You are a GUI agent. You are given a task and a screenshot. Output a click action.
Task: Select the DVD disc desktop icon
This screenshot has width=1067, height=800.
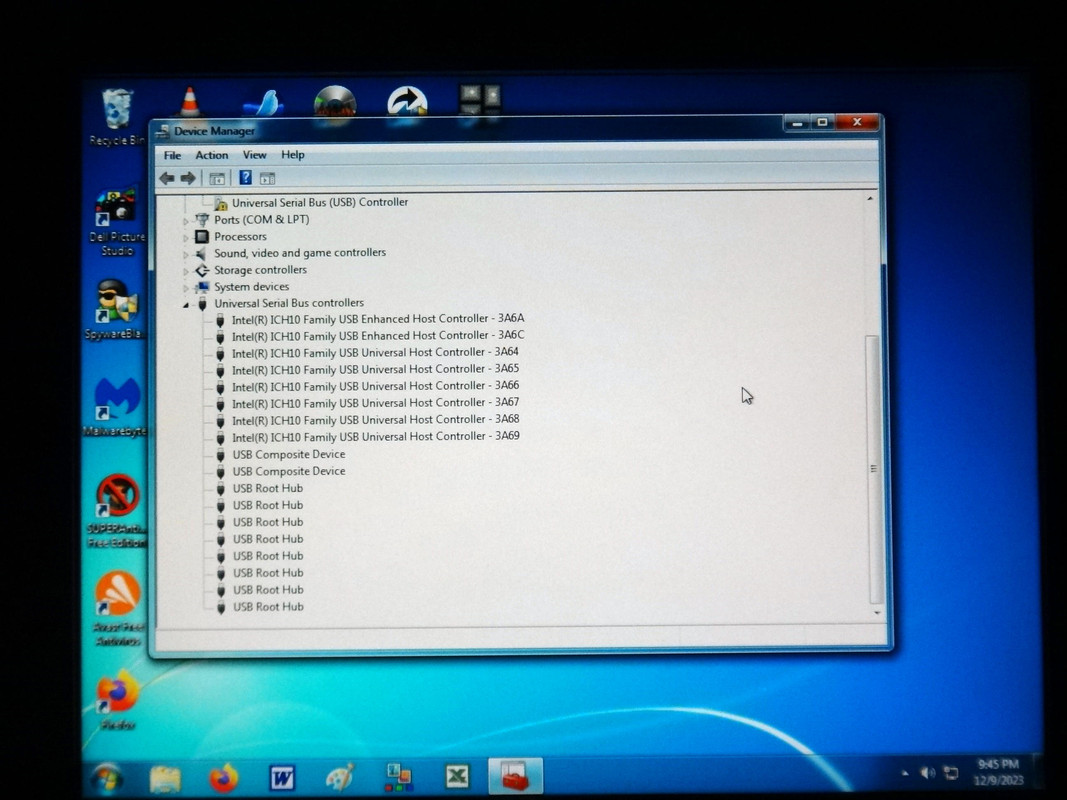tap(335, 103)
